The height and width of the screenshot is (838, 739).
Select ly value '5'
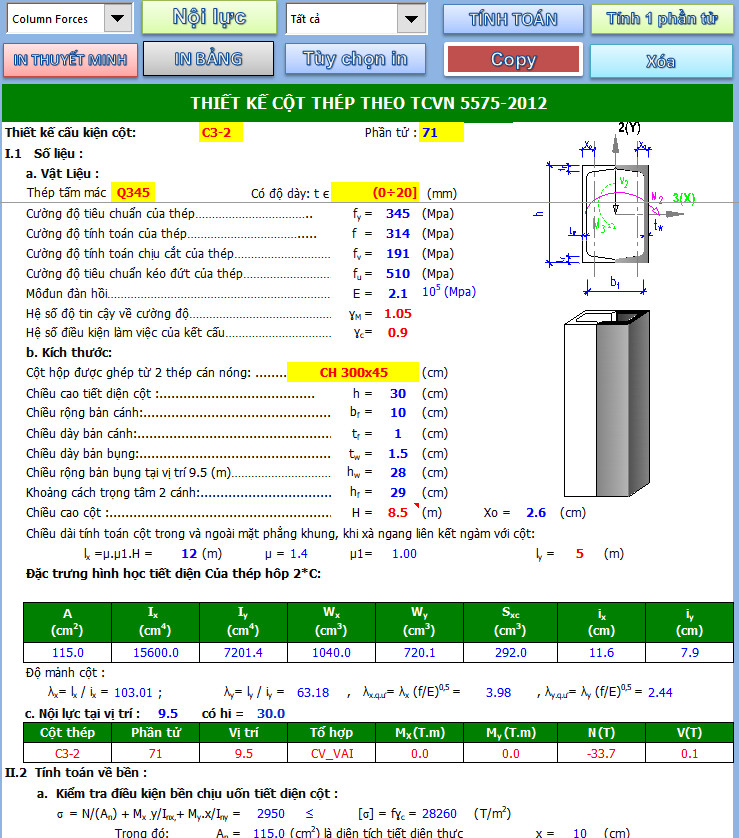pyautogui.click(x=579, y=554)
